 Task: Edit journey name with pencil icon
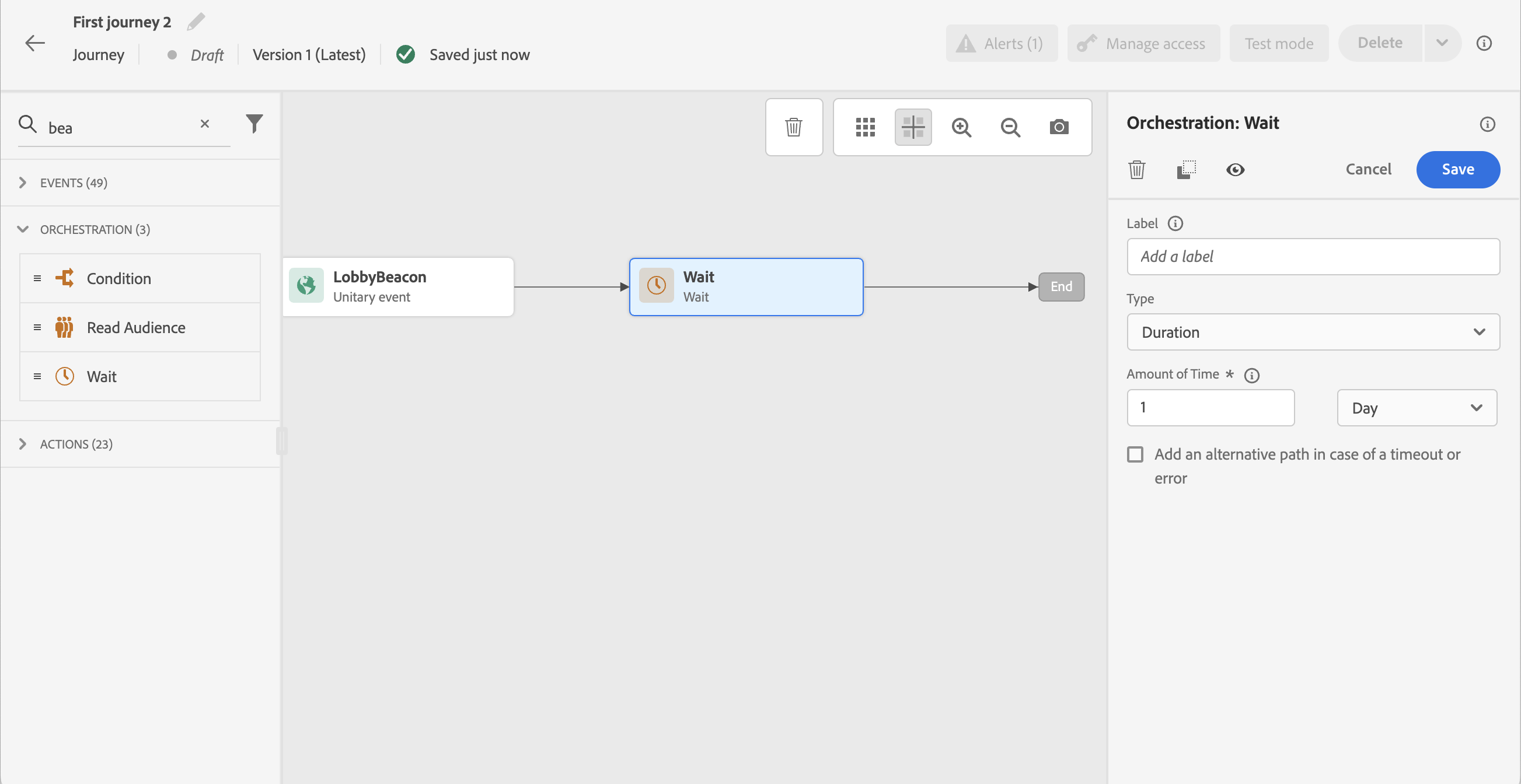tap(196, 22)
